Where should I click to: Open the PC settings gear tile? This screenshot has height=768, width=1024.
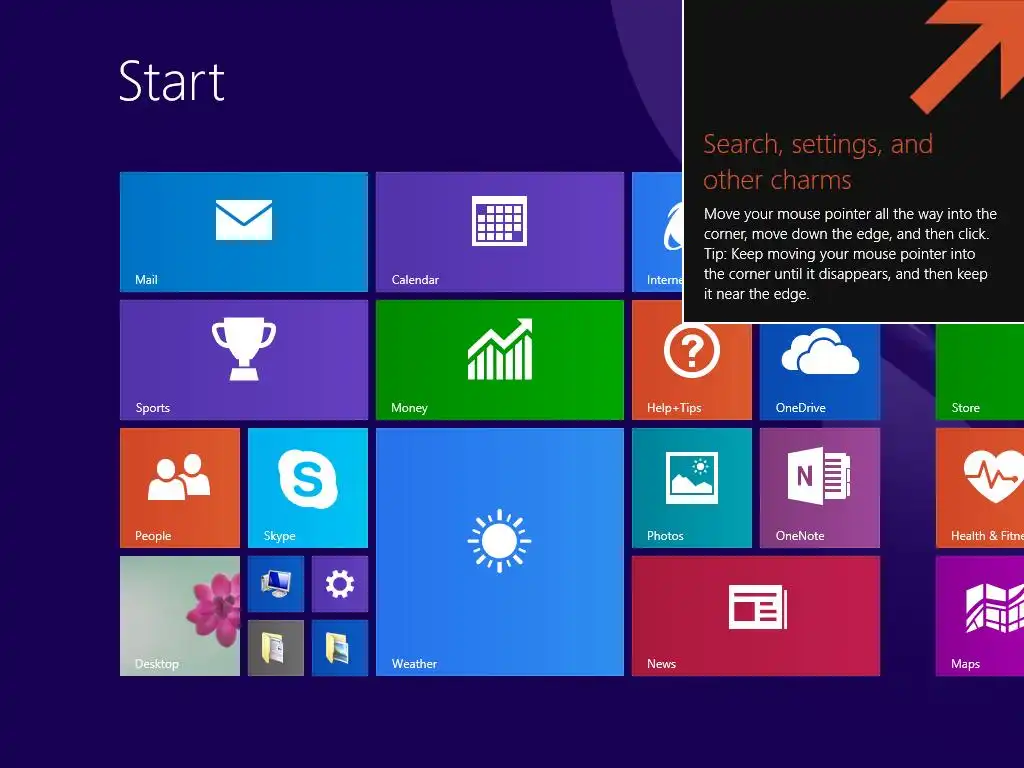[x=340, y=584]
